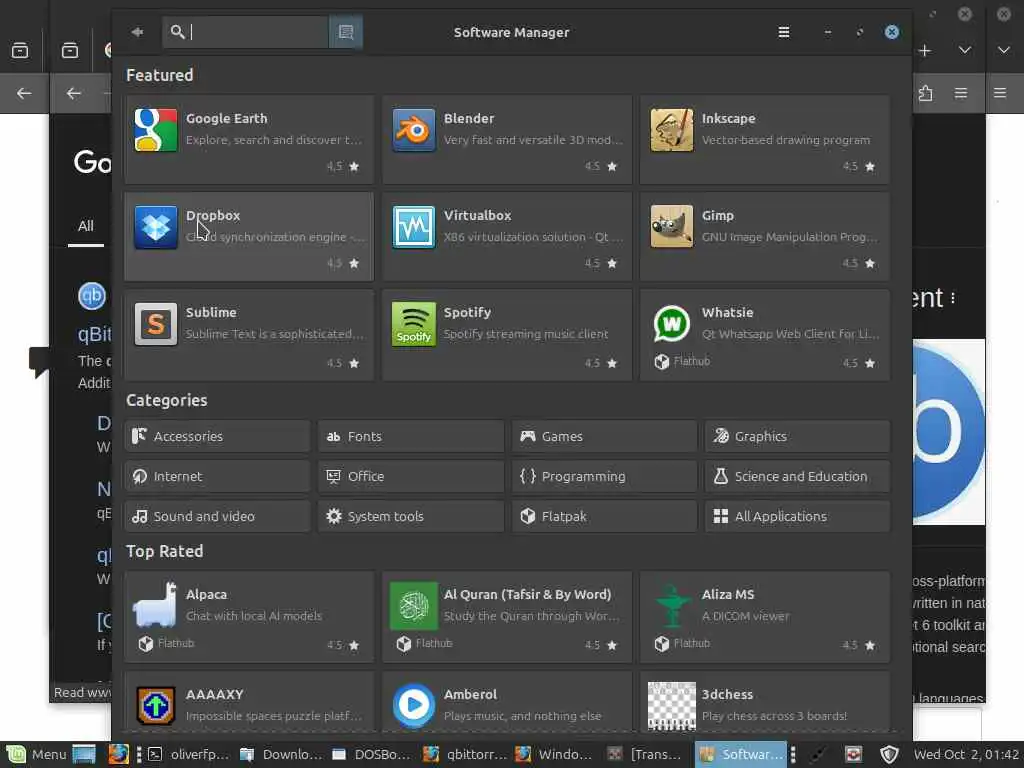Screen dimensions: 1024x768
Task: Open the oliverfp terminal taskbar entry
Action: pyautogui.click(x=188, y=754)
